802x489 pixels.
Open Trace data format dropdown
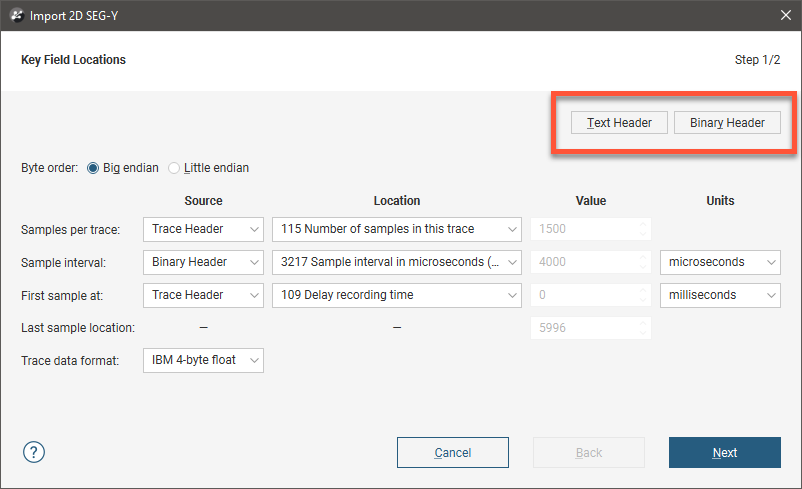click(x=203, y=360)
